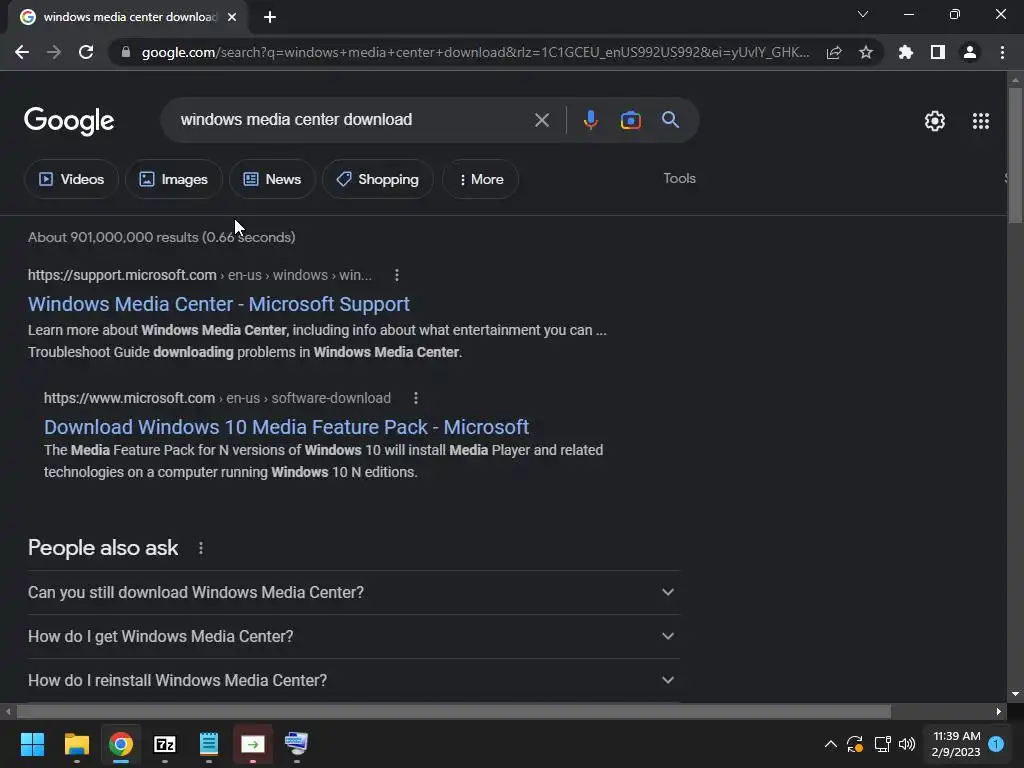Show hidden system tray icons
The image size is (1024, 768).
(x=831, y=744)
